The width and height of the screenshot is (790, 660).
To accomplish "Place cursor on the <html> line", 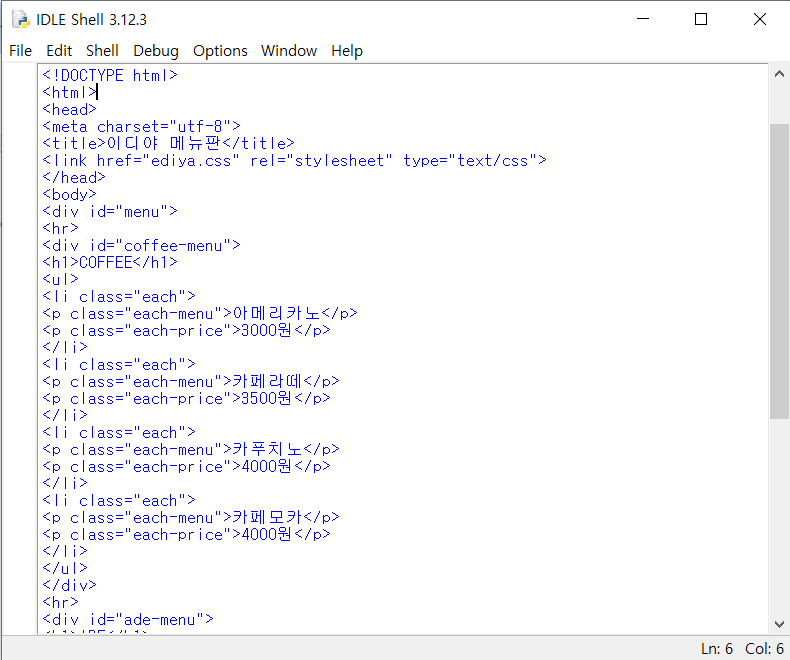I will (x=70, y=93).
